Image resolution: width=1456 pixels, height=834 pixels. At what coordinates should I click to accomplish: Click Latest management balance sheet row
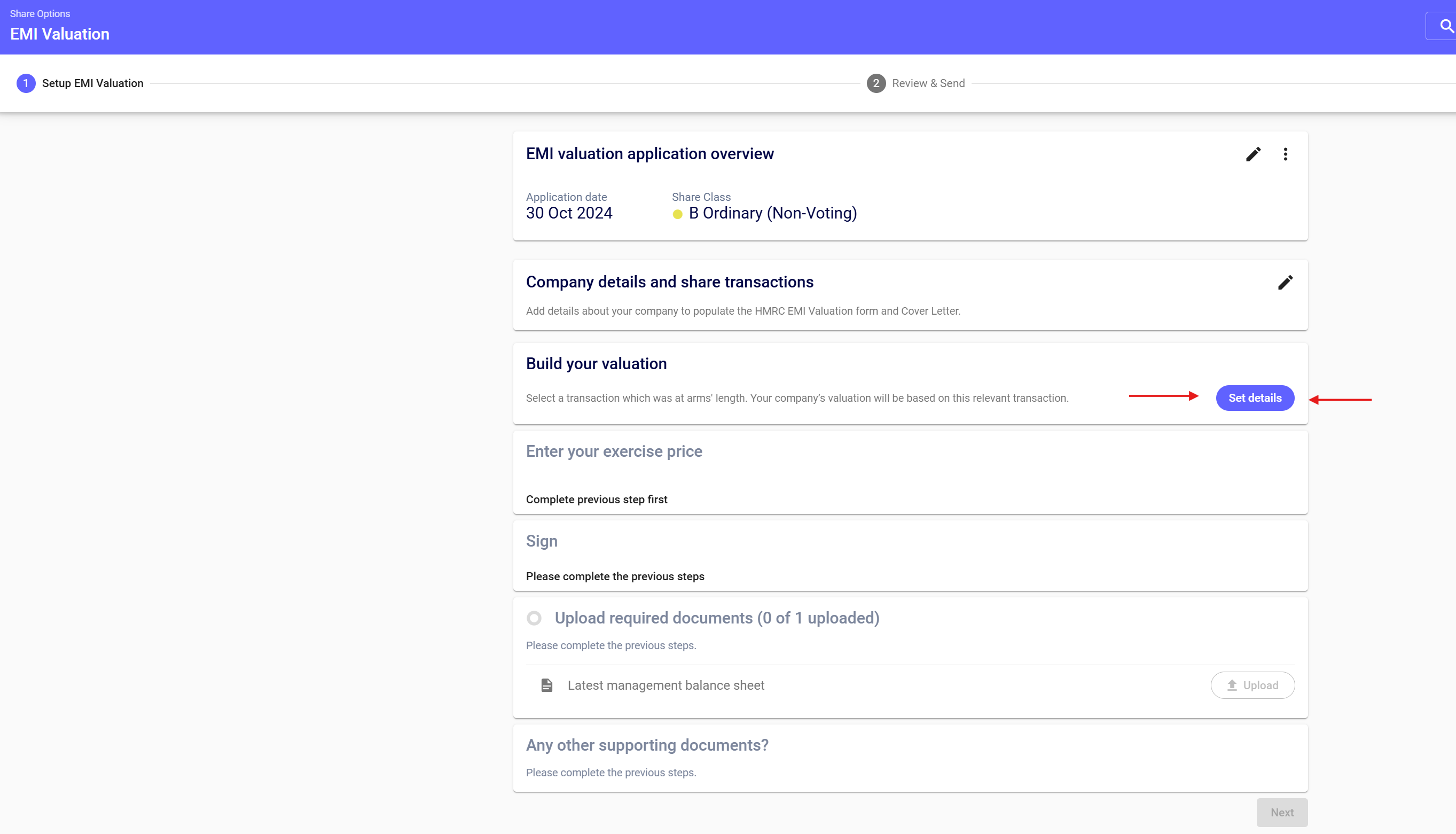pyautogui.click(x=666, y=685)
